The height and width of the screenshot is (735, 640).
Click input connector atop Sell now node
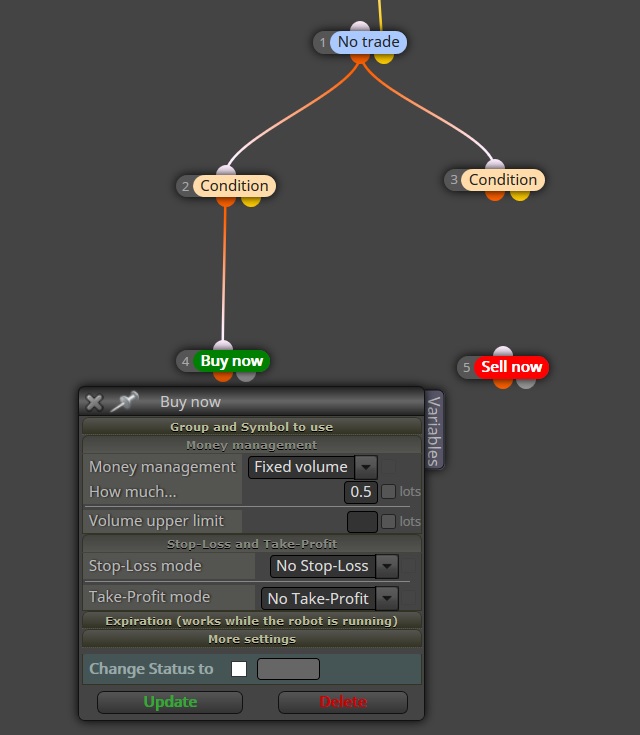click(x=503, y=352)
